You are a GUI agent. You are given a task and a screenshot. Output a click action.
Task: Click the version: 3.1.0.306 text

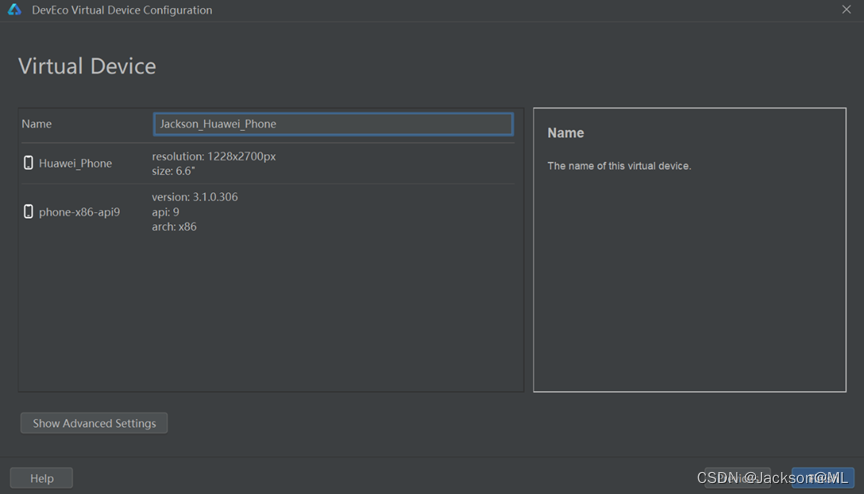(195, 197)
